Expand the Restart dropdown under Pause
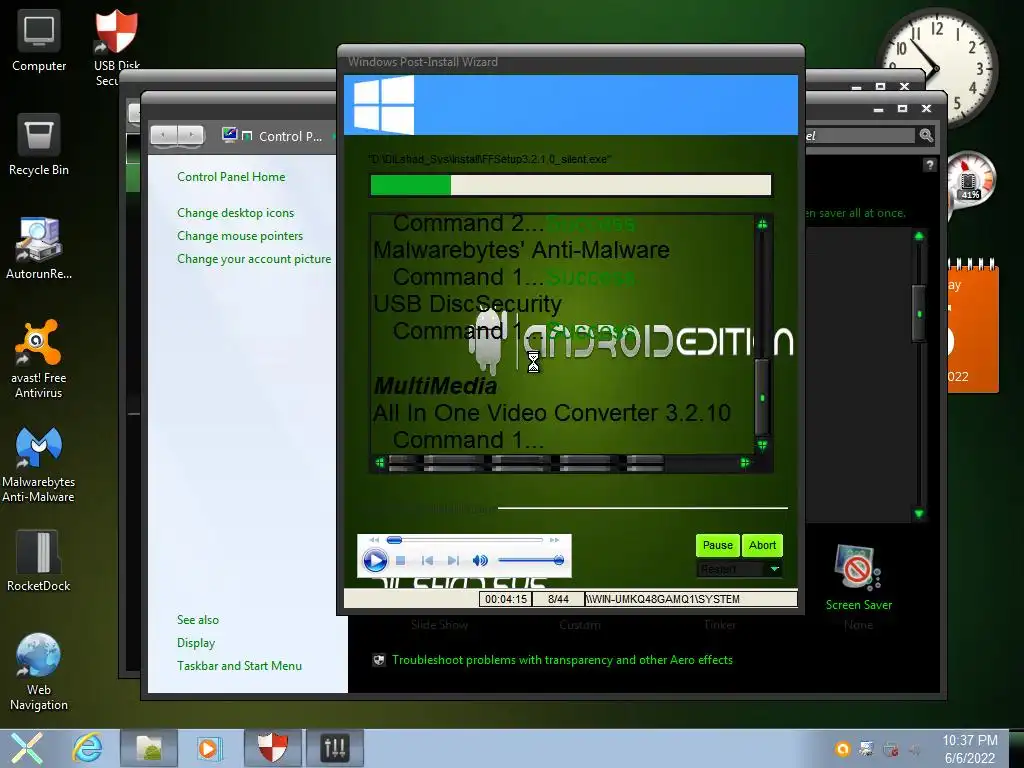Screen dimensions: 1024x768 click(x=774, y=569)
